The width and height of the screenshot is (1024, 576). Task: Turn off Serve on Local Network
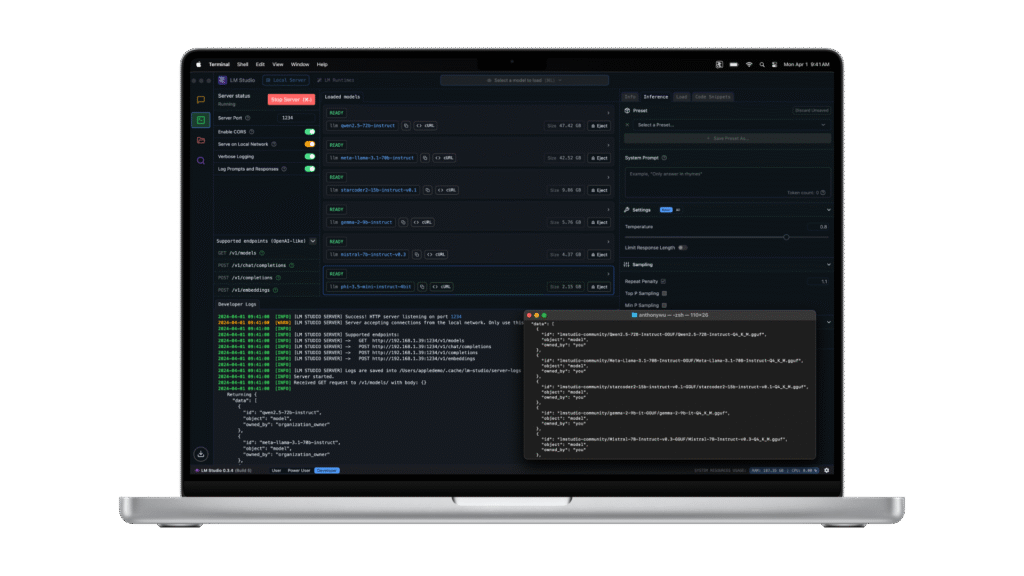pyautogui.click(x=310, y=144)
